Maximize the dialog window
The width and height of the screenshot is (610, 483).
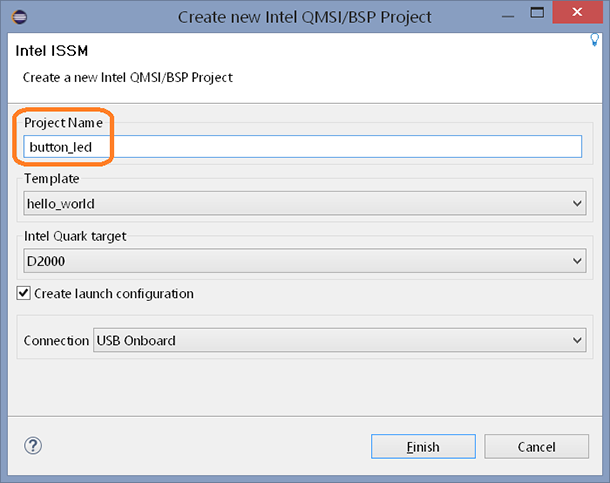(537, 13)
